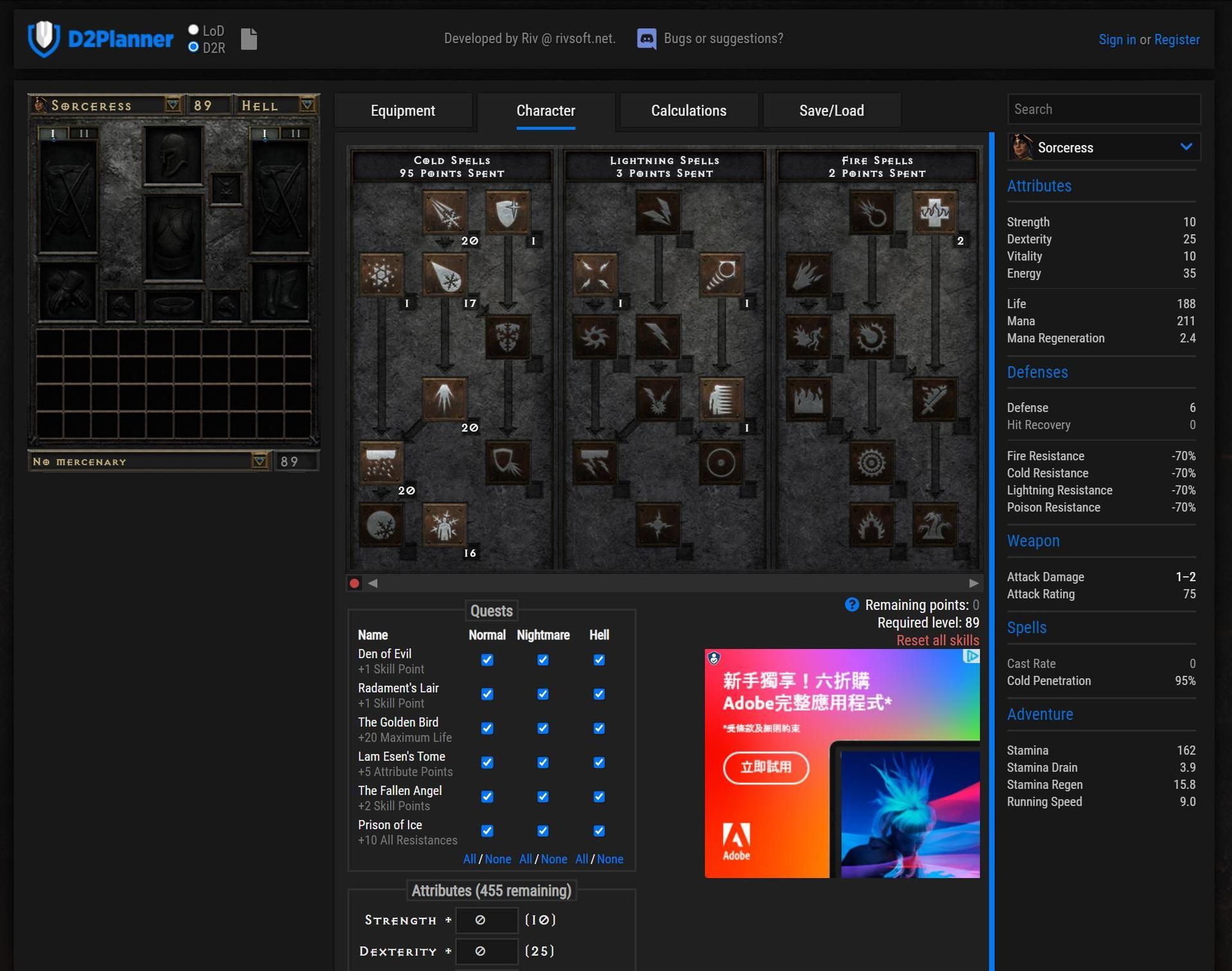Screen dimensions: 1232x971
Task: Uncheck Lam Esen's Tome Nightmare checkbox
Action: 543,762
